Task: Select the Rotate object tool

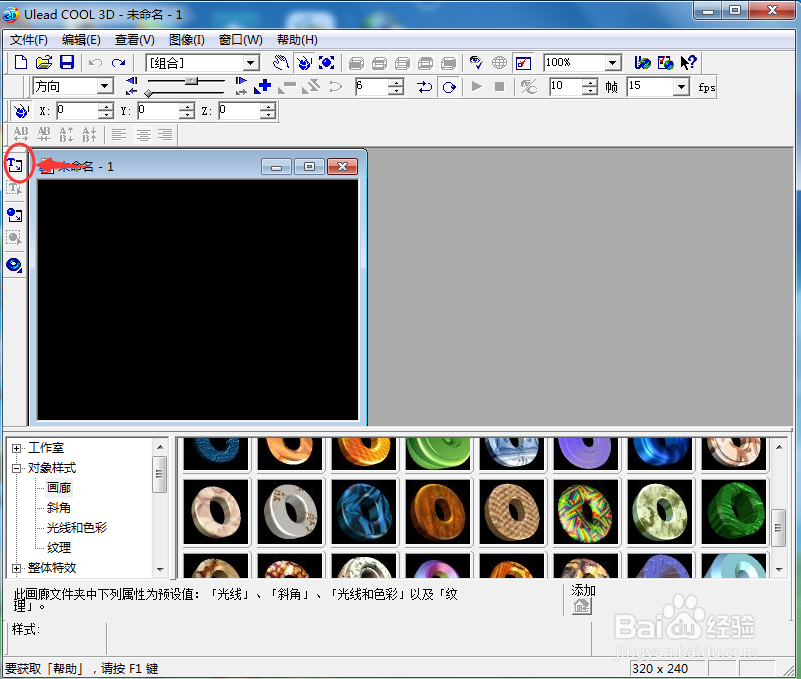Action: [x=304, y=63]
